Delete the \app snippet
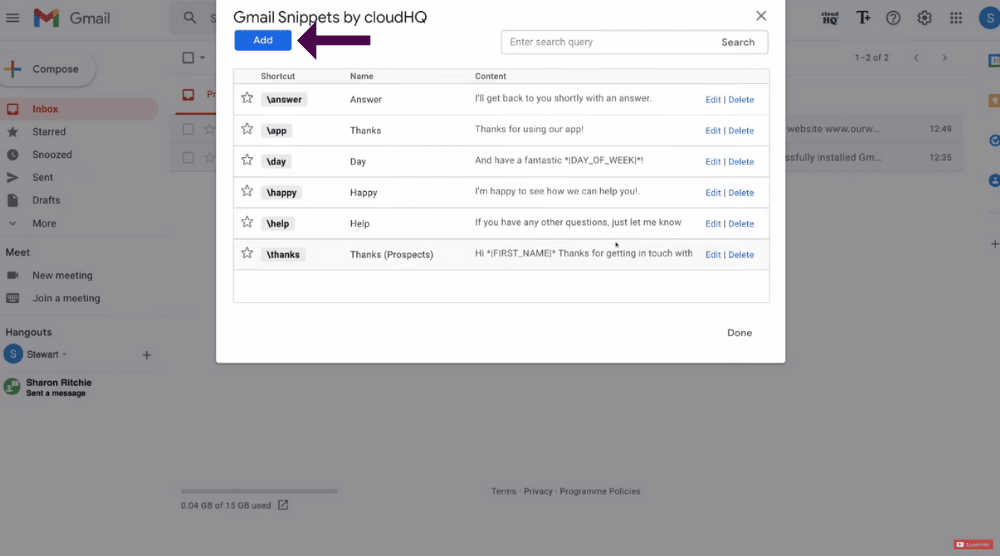 741,131
